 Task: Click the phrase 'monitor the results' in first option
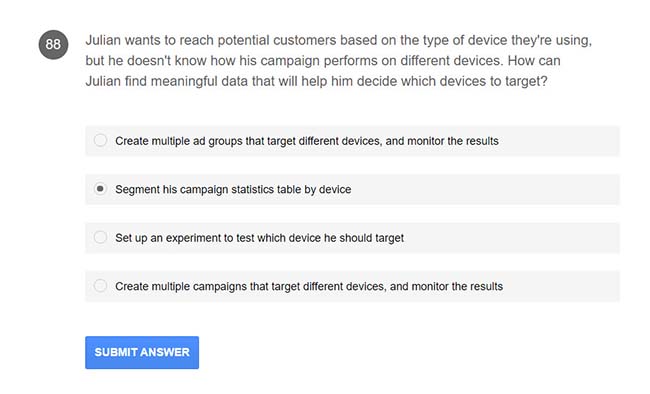(453, 141)
